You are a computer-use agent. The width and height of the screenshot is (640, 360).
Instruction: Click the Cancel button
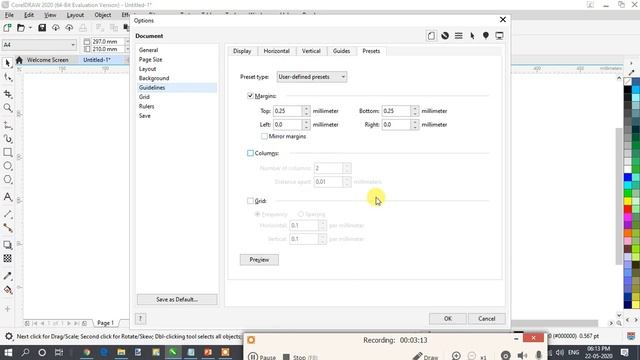(487, 318)
